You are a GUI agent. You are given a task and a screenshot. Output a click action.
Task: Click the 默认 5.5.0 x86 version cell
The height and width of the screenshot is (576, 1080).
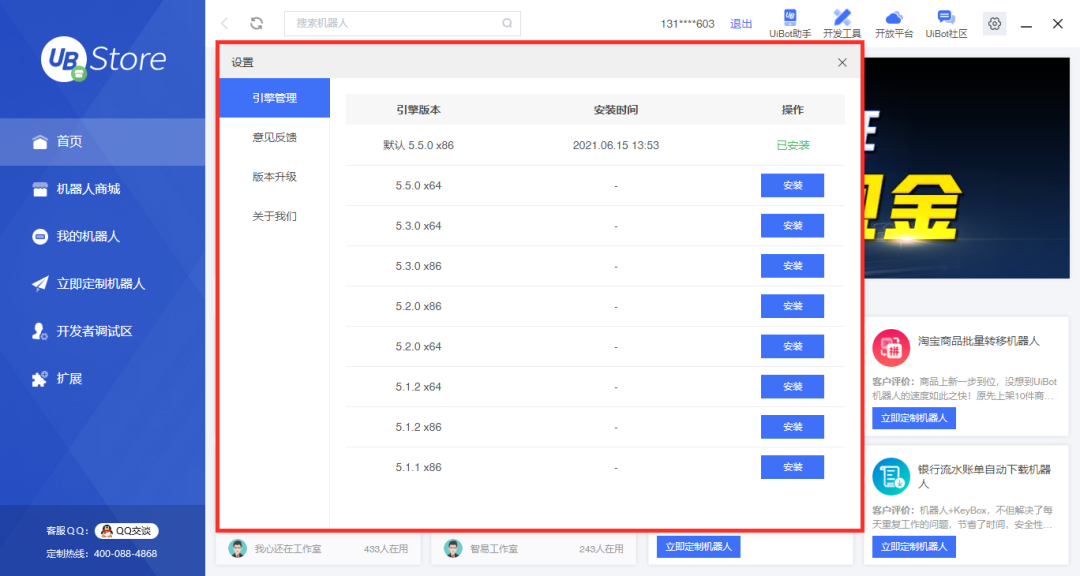point(418,145)
